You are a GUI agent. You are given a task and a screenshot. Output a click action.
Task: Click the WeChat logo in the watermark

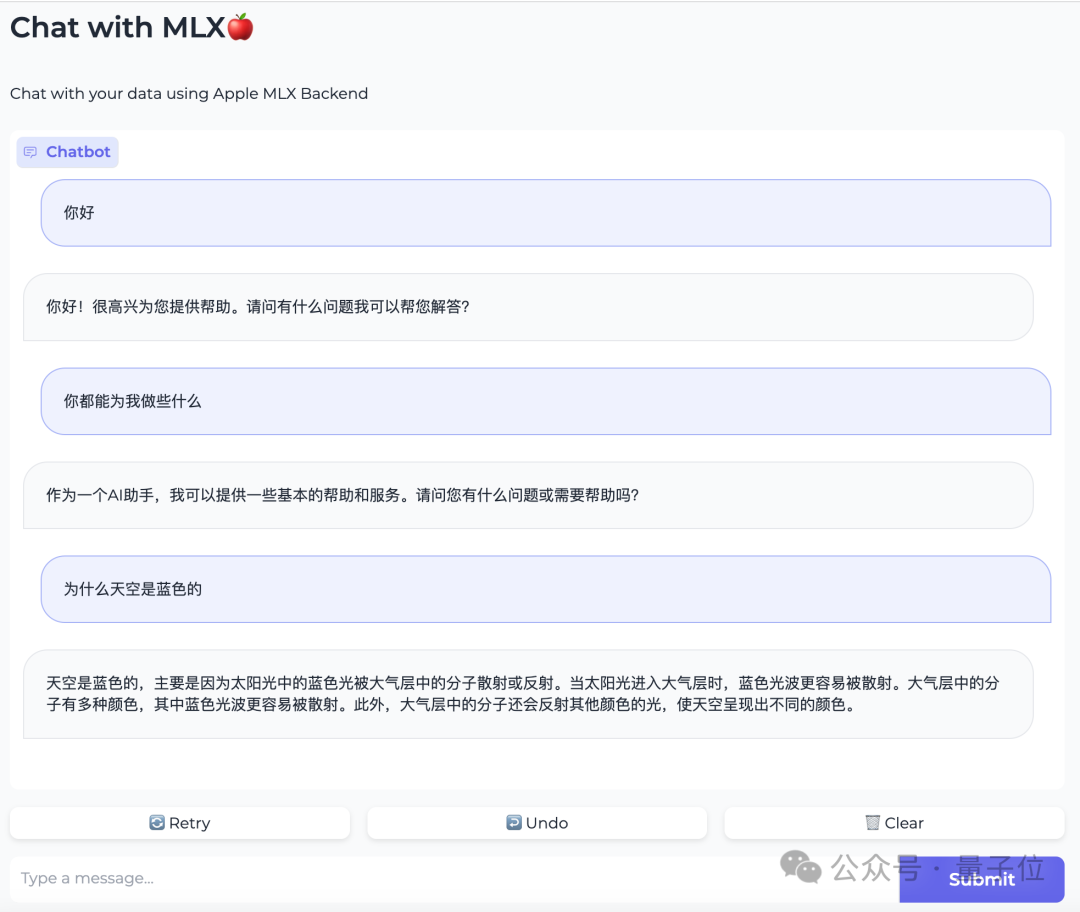[801, 866]
